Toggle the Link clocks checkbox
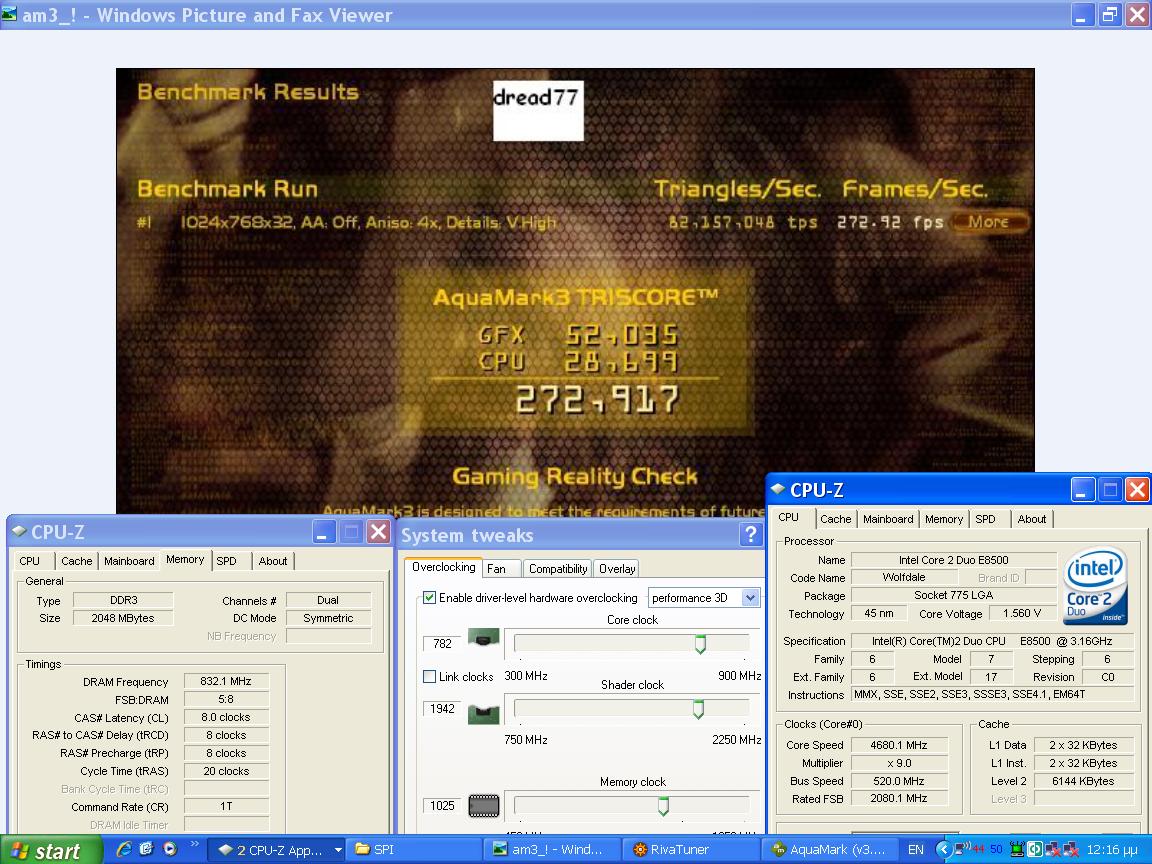1152x864 pixels. pos(430,677)
